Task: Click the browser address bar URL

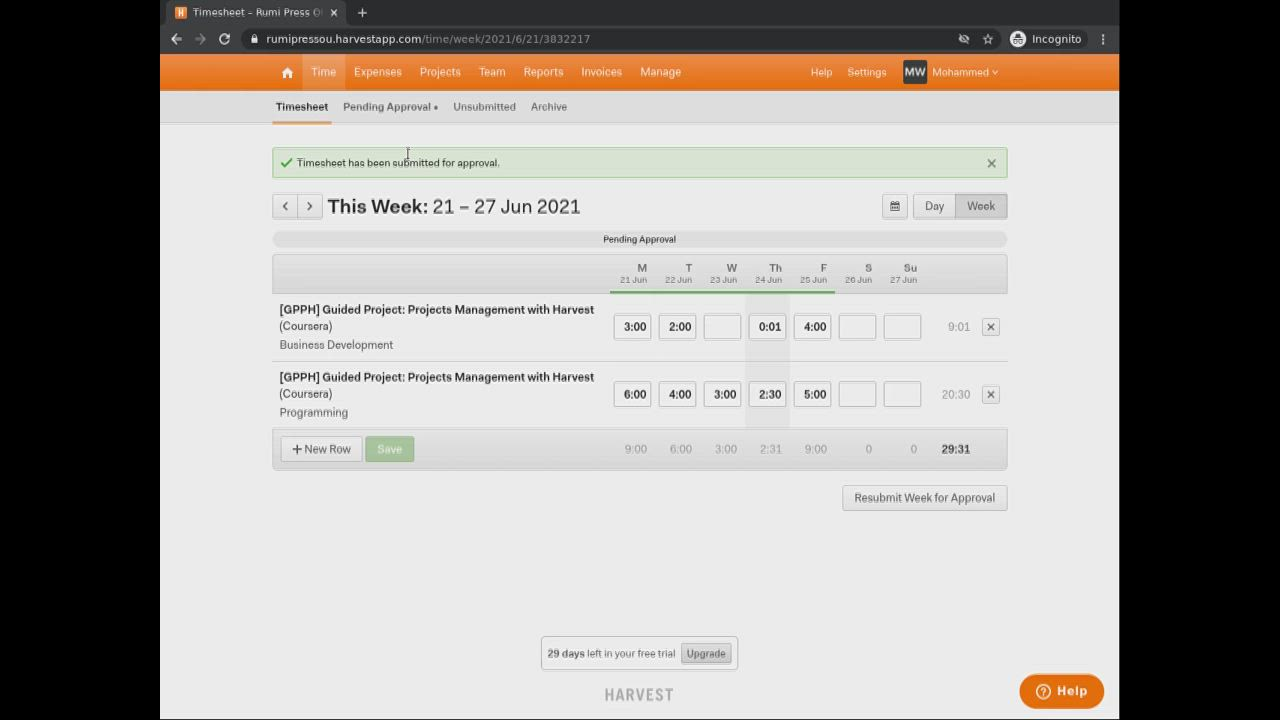Action: pyautogui.click(x=428, y=39)
